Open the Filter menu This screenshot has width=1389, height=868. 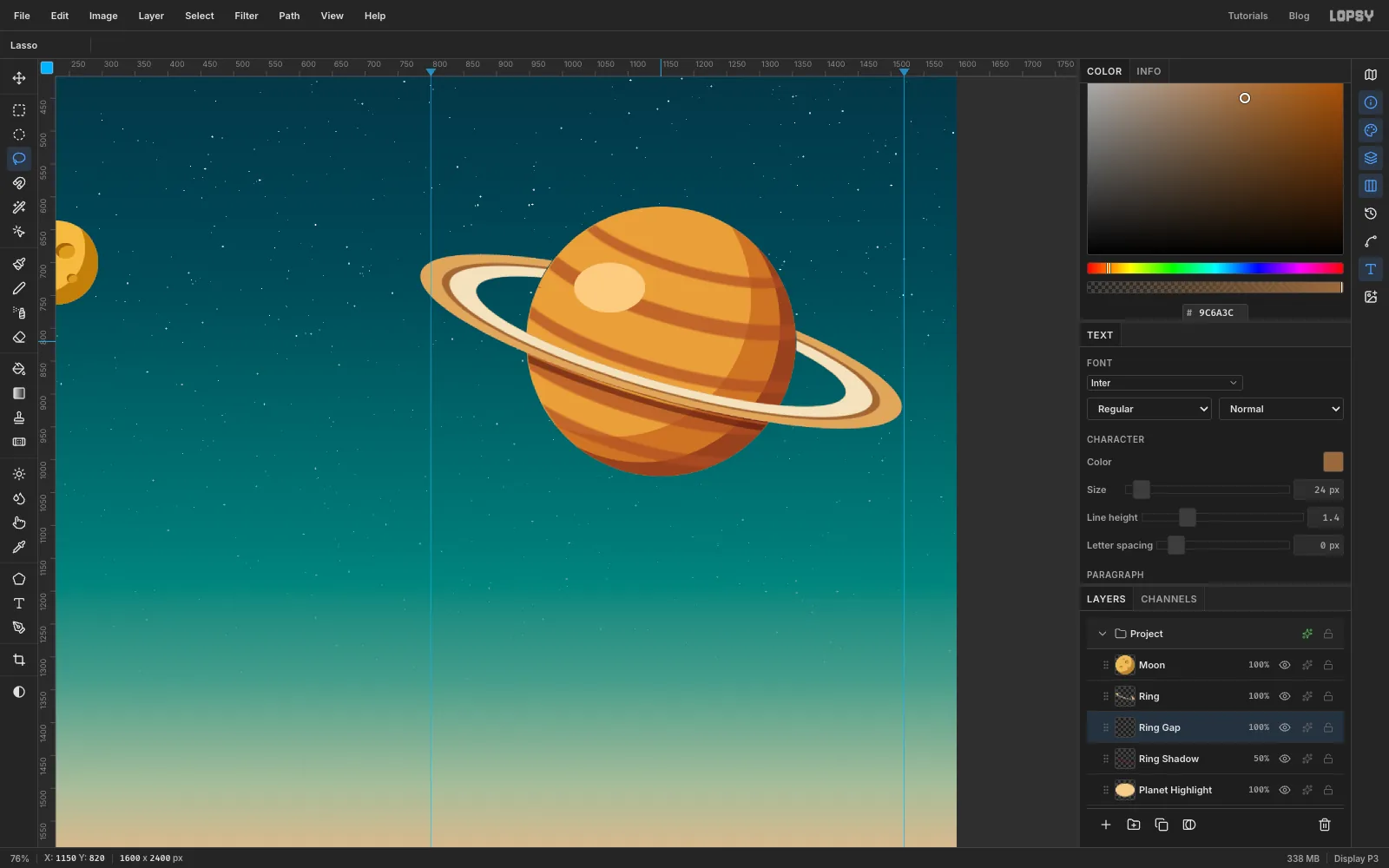pyautogui.click(x=247, y=16)
